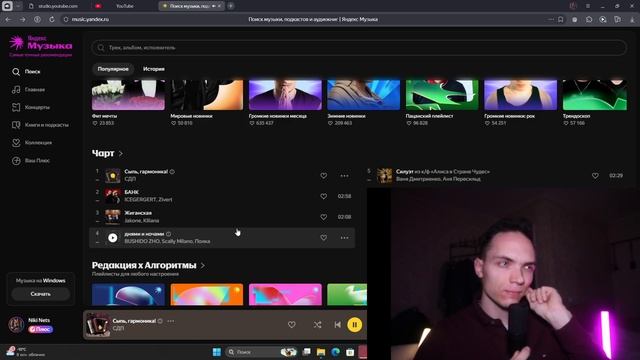Screen dimensions: 640x360
Task: Expand the Редакция x Алгоритмы section chevron
Action: 203,266
